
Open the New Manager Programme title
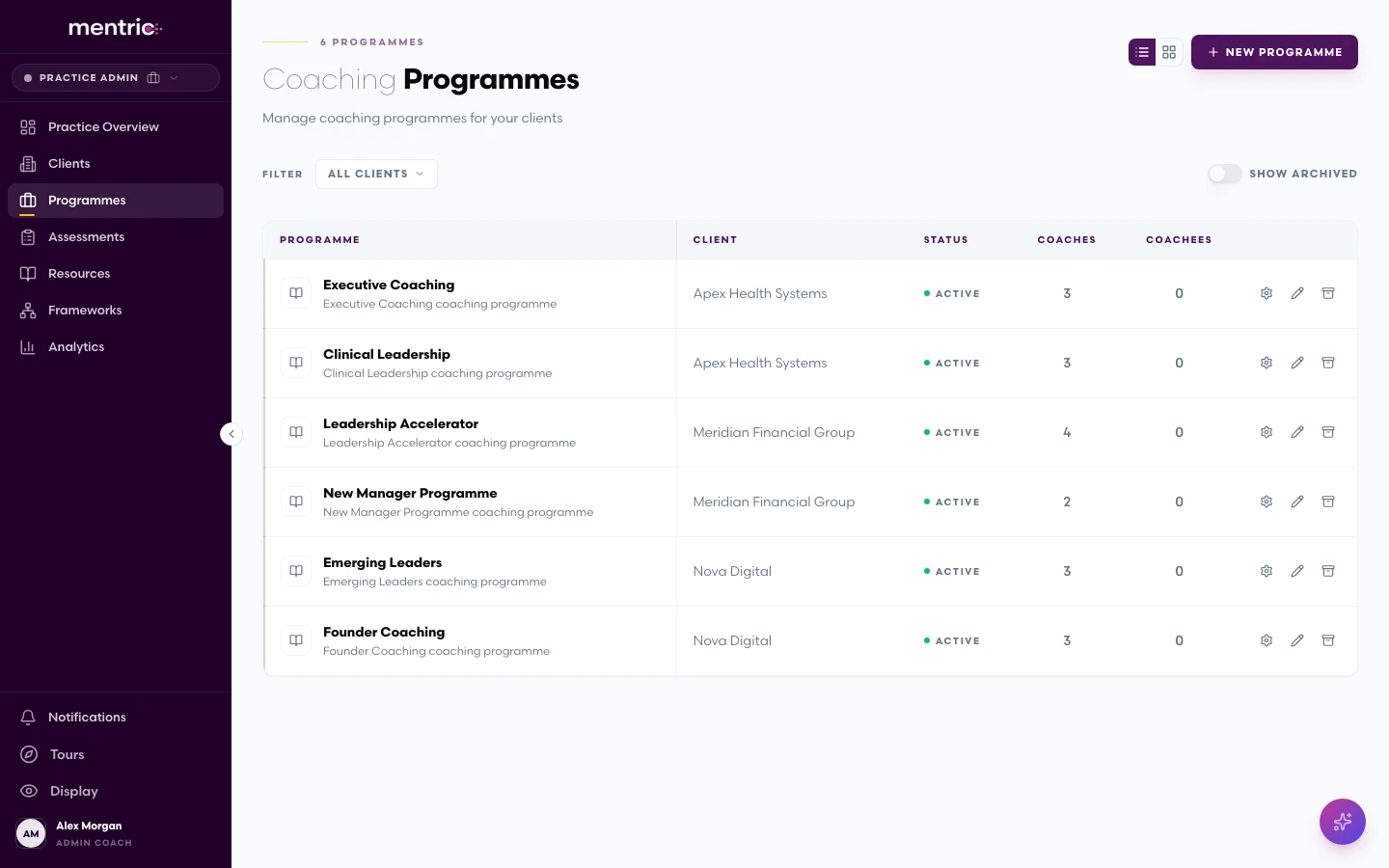(x=410, y=494)
